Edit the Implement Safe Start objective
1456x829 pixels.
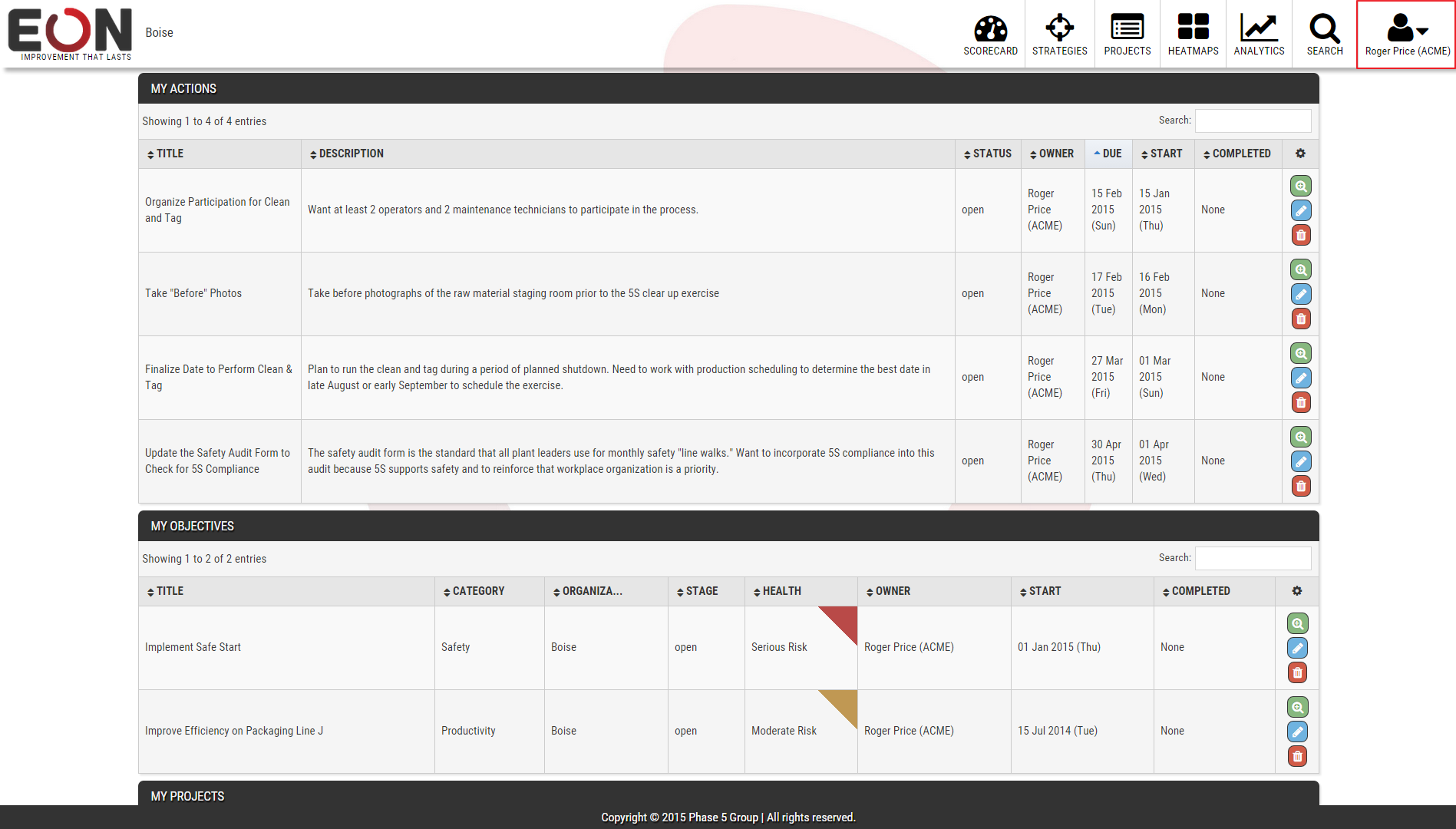1297,648
